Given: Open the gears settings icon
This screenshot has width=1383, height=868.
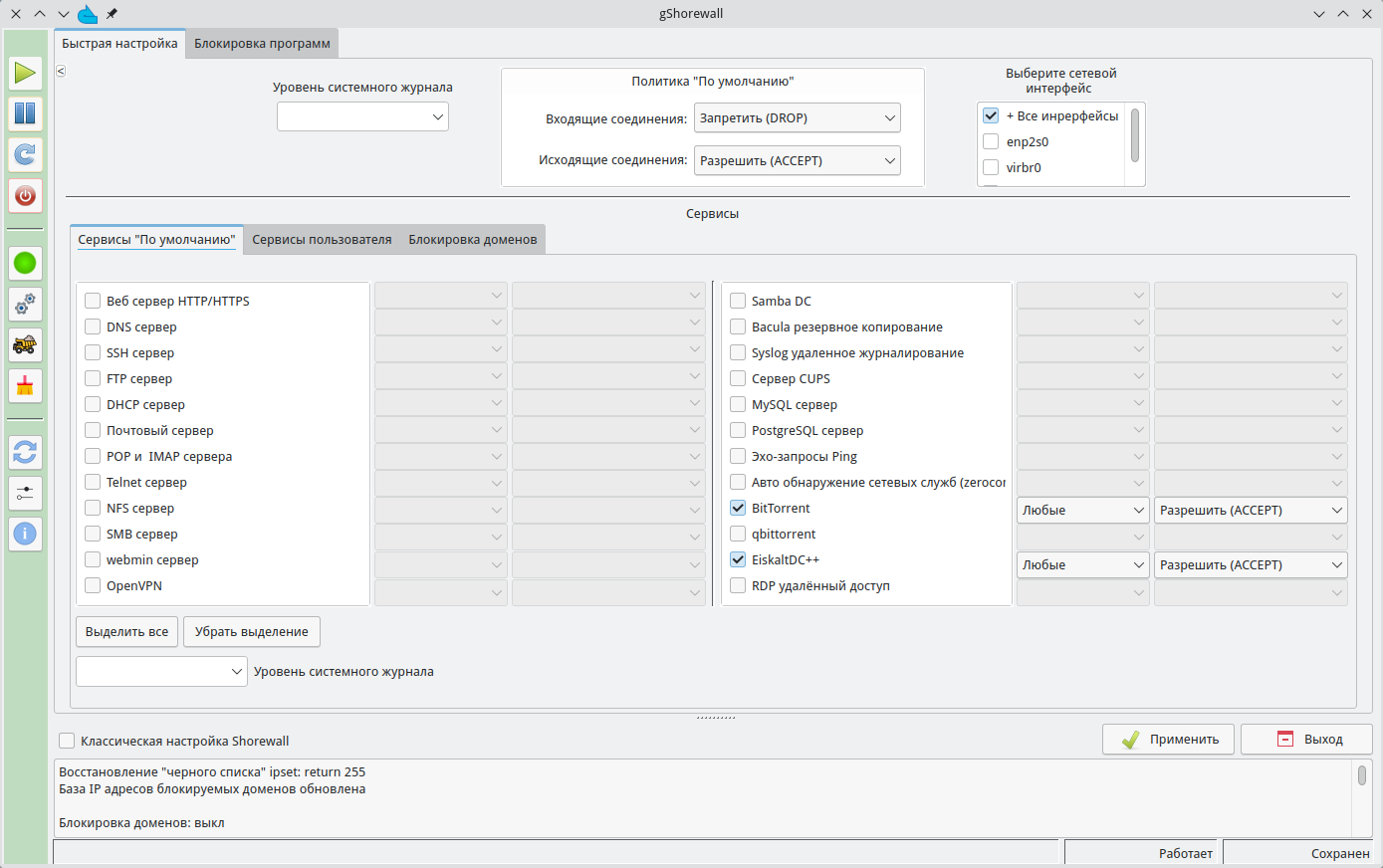Looking at the screenshot, I should click(25, 304).
